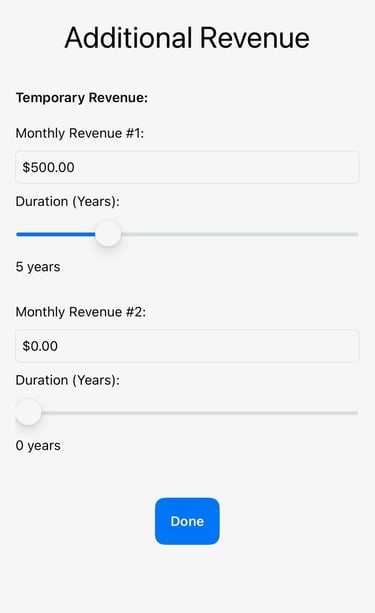
Task: Click the 5 years value text
Action: [x=38, y=267]
